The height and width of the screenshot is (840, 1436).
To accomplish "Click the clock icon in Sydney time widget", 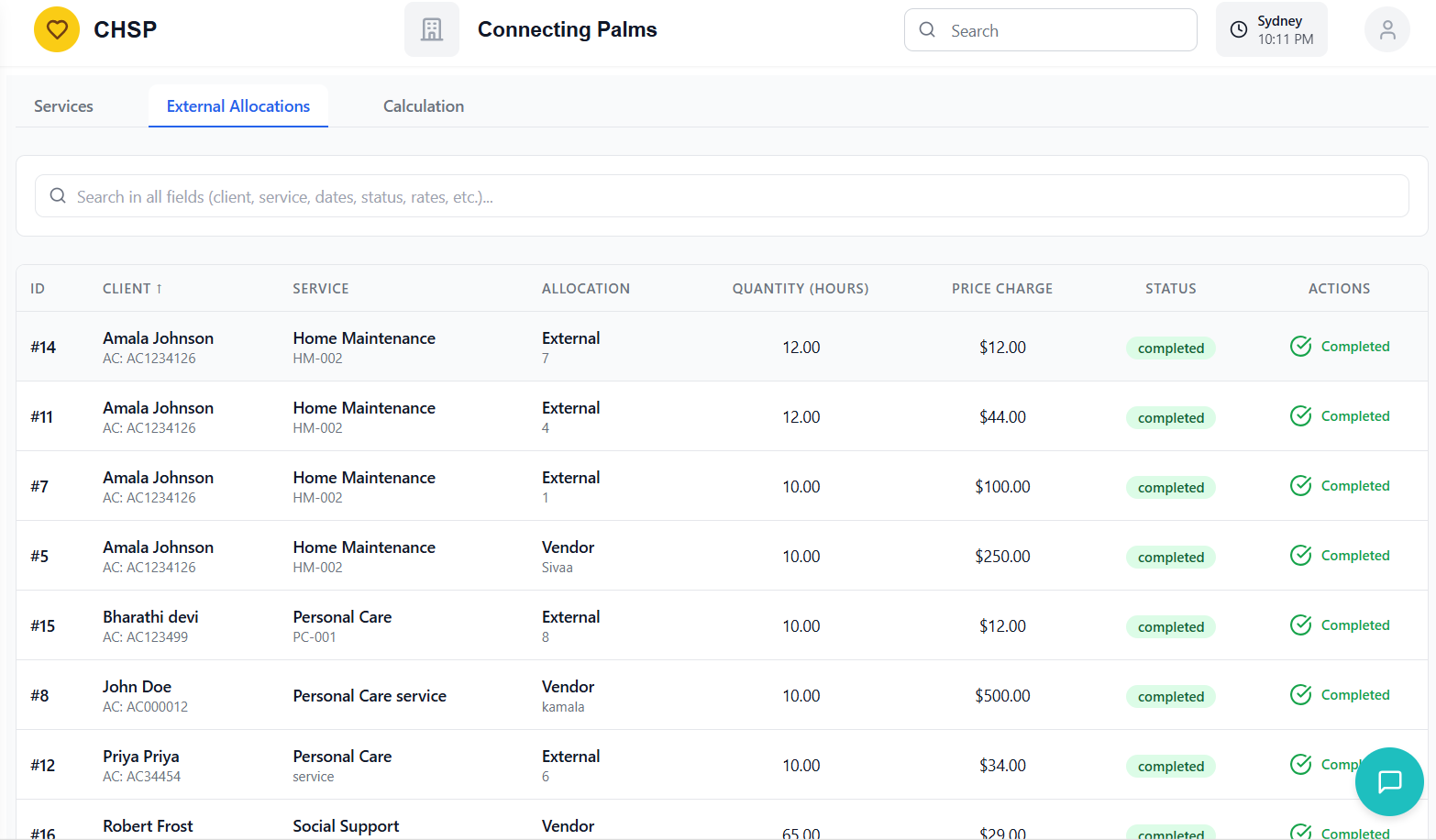I will pyautogui.click(x=1238, y=30).
